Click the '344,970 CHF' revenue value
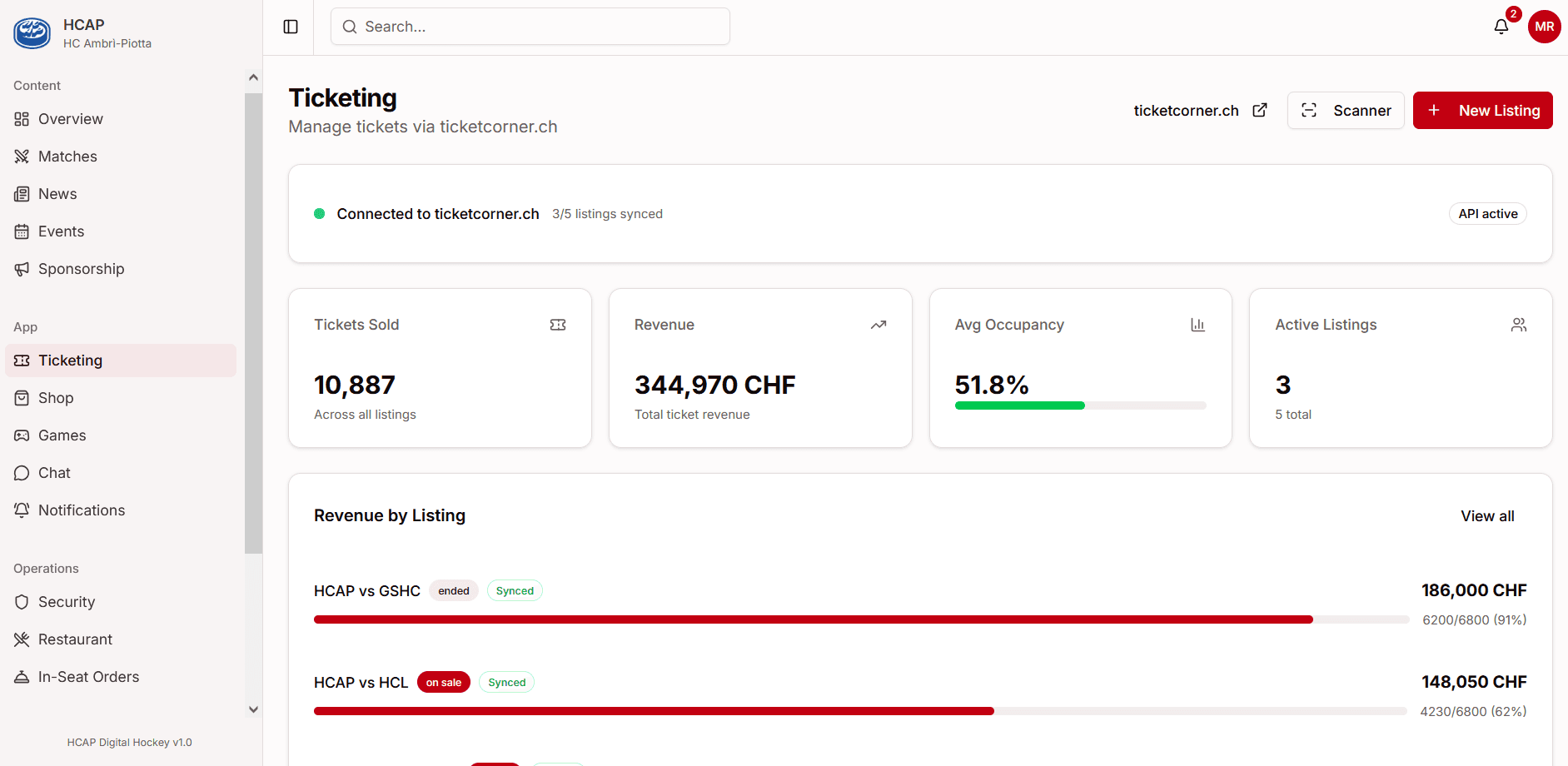This screenshot has width=1568, height=766. coord(715,385)
